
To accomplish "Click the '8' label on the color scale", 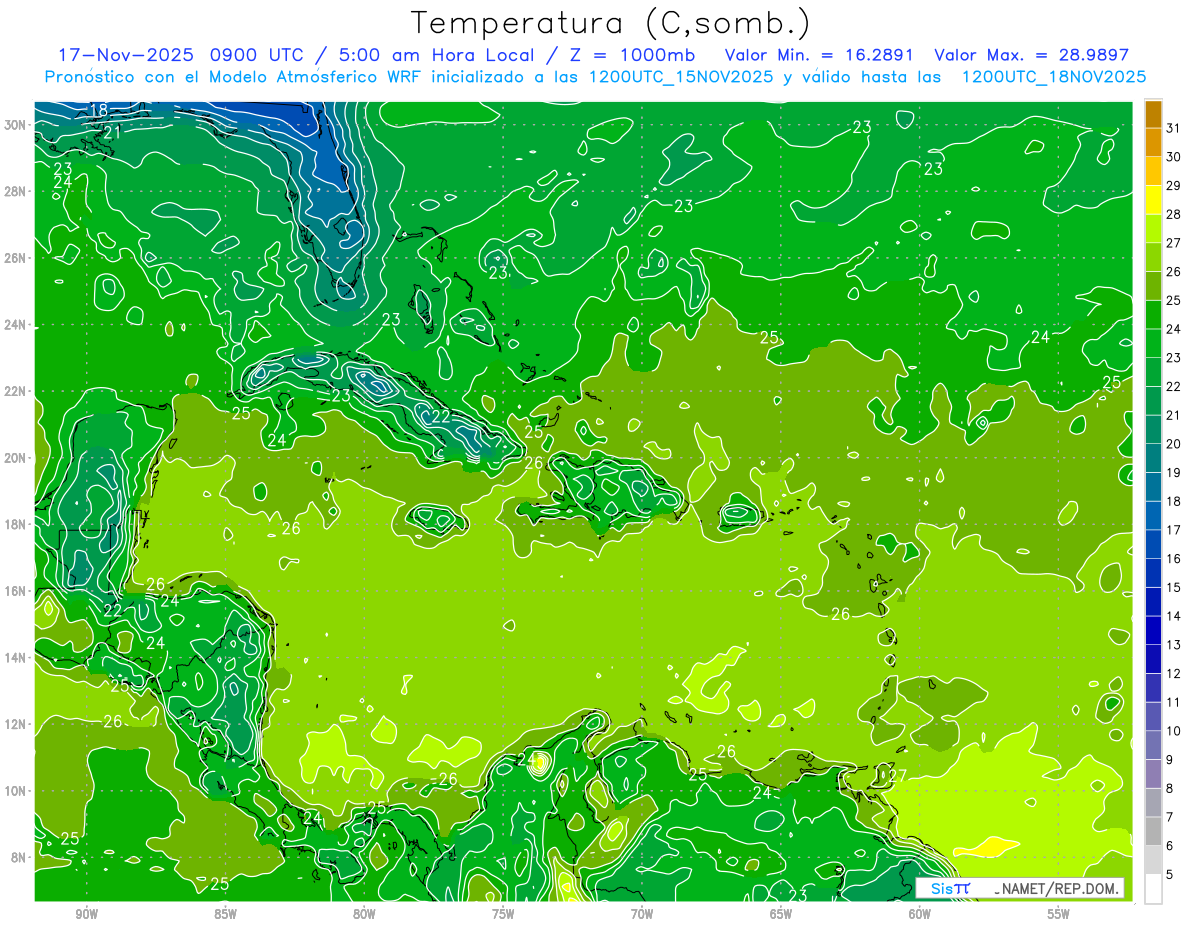I will click(x=1171, y=789).
